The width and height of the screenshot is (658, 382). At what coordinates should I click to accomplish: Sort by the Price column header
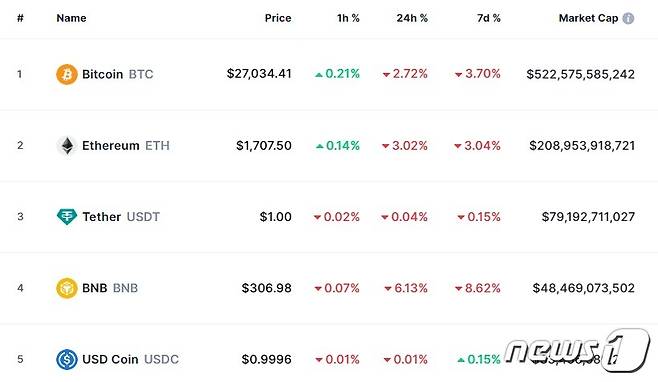(x=278, y=18)
